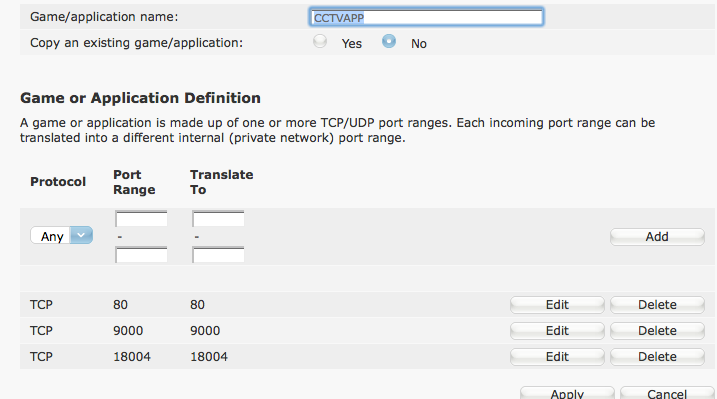Screen dimensions: 717x399
Task: Select the TCP 9000 row entry
Action: pyautogui.click(x=367, y=331)
